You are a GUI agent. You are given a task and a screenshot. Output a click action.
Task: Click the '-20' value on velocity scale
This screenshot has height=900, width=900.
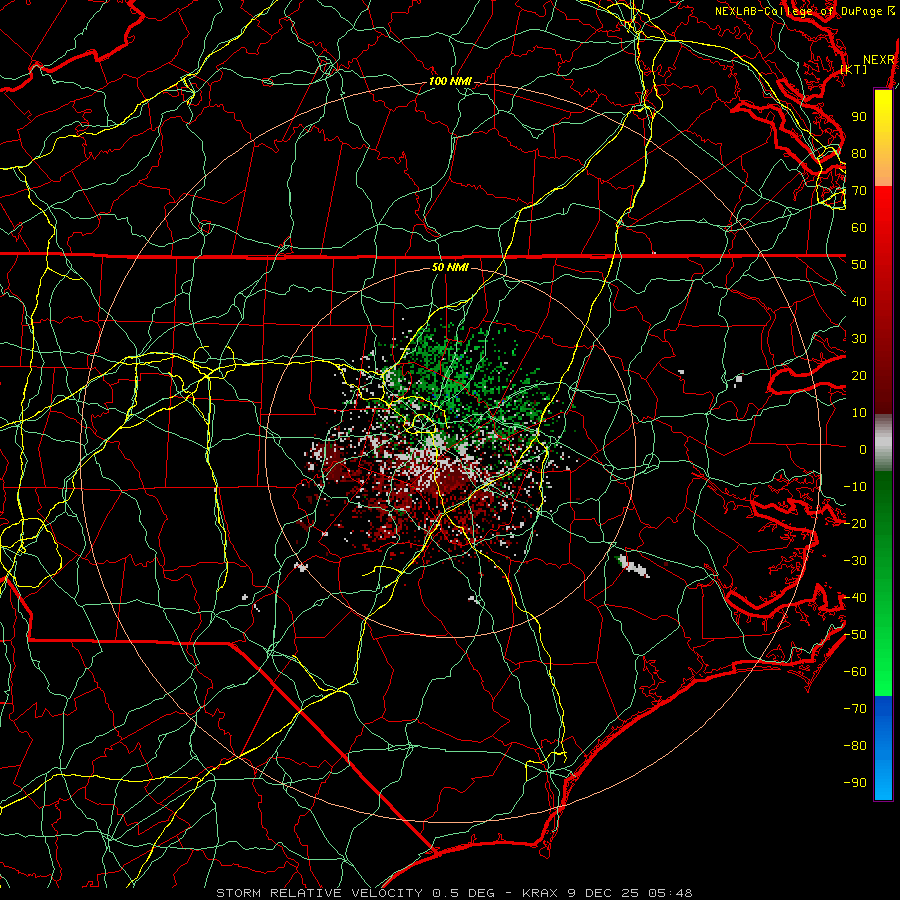pyautogui.click(x=855, y=523)
